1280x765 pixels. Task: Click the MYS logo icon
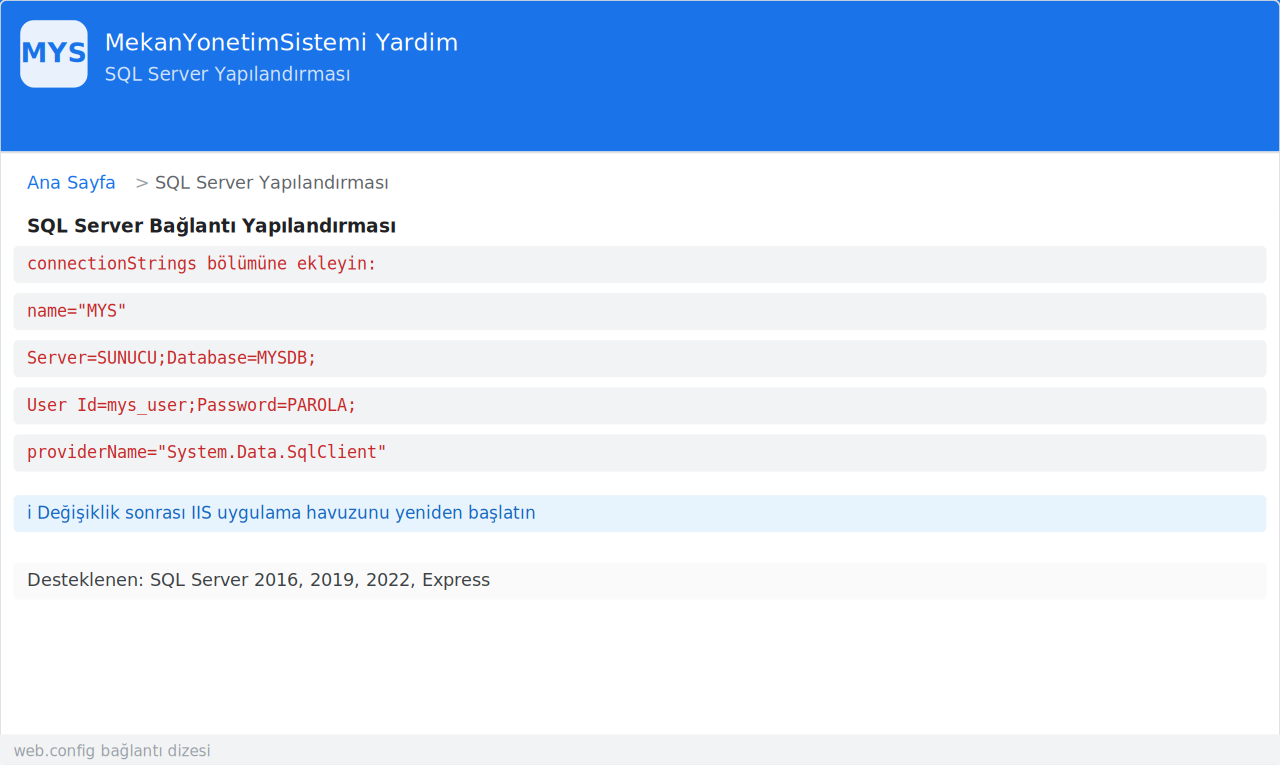pyautogui.click(x=54, y=54)
